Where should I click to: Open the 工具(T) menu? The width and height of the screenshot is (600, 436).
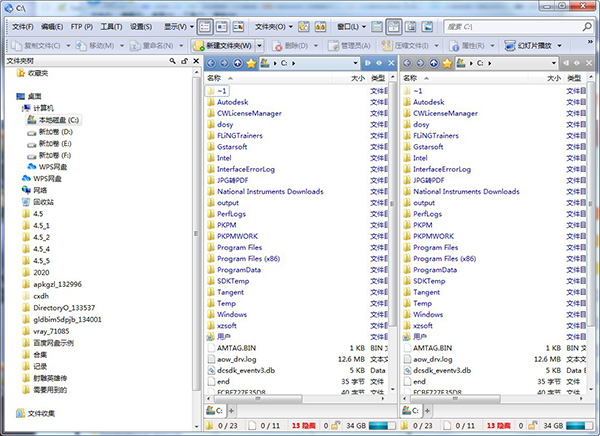111,26
